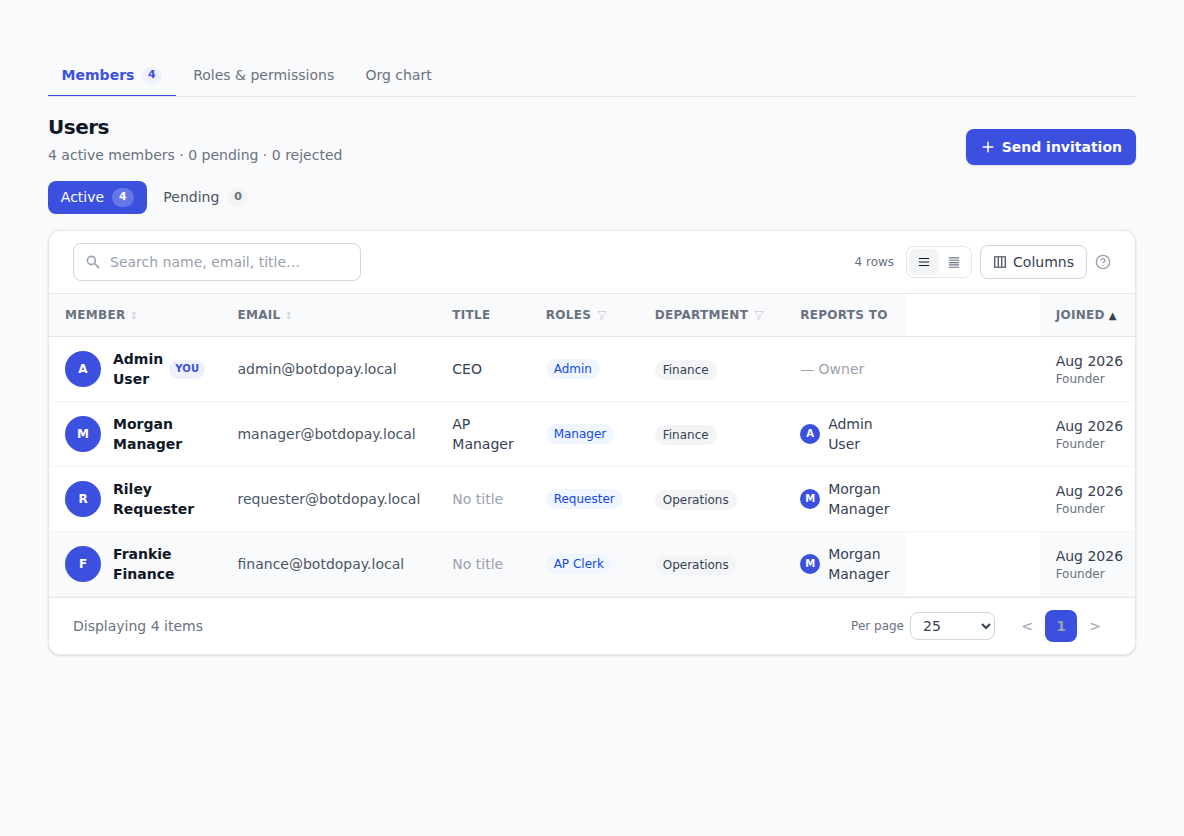1184x836 pixels.
Task: Click Riley Requester's avatar icon
Action: 83,499
